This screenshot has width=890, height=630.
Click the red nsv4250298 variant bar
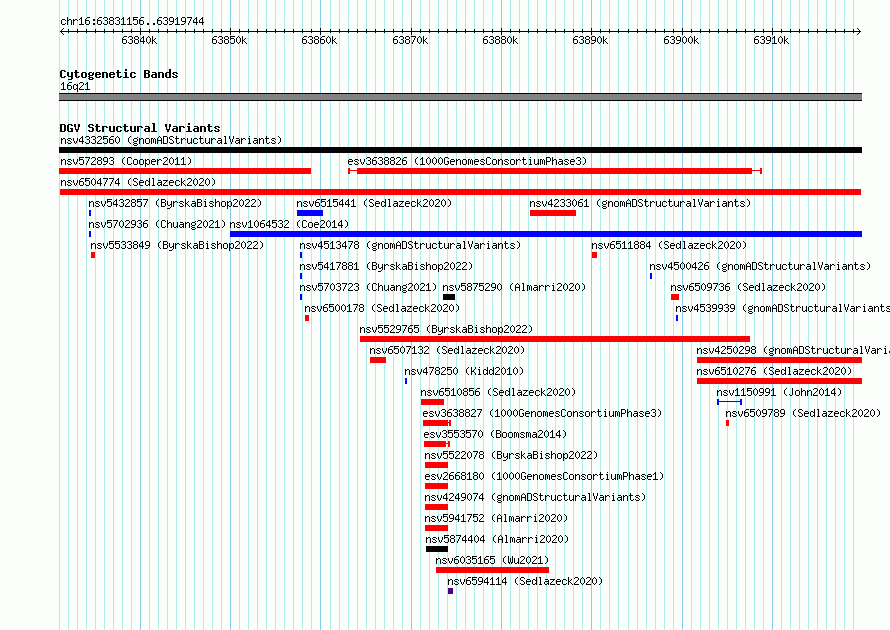pos(779,360)
